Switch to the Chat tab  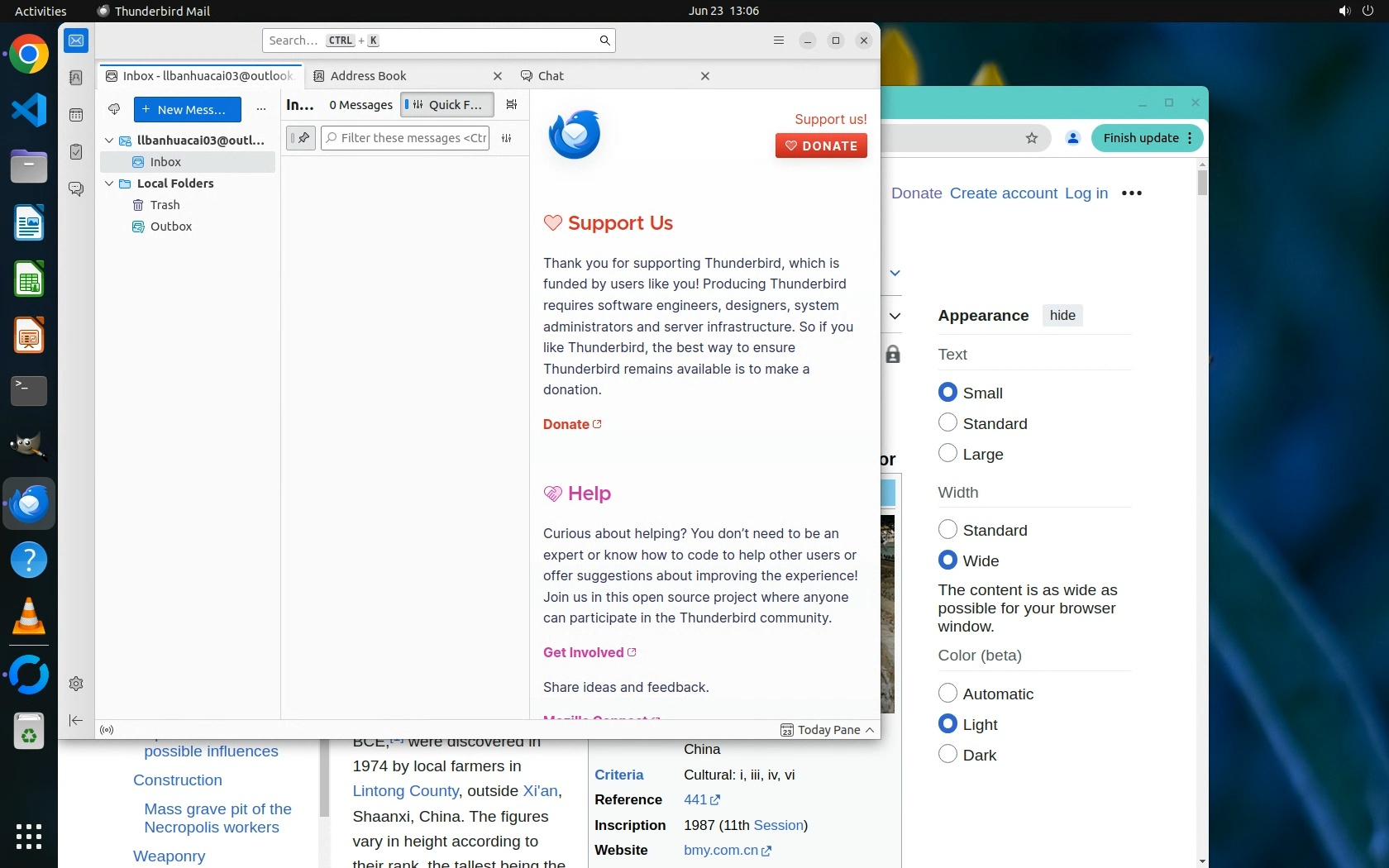tap(551, 76)
